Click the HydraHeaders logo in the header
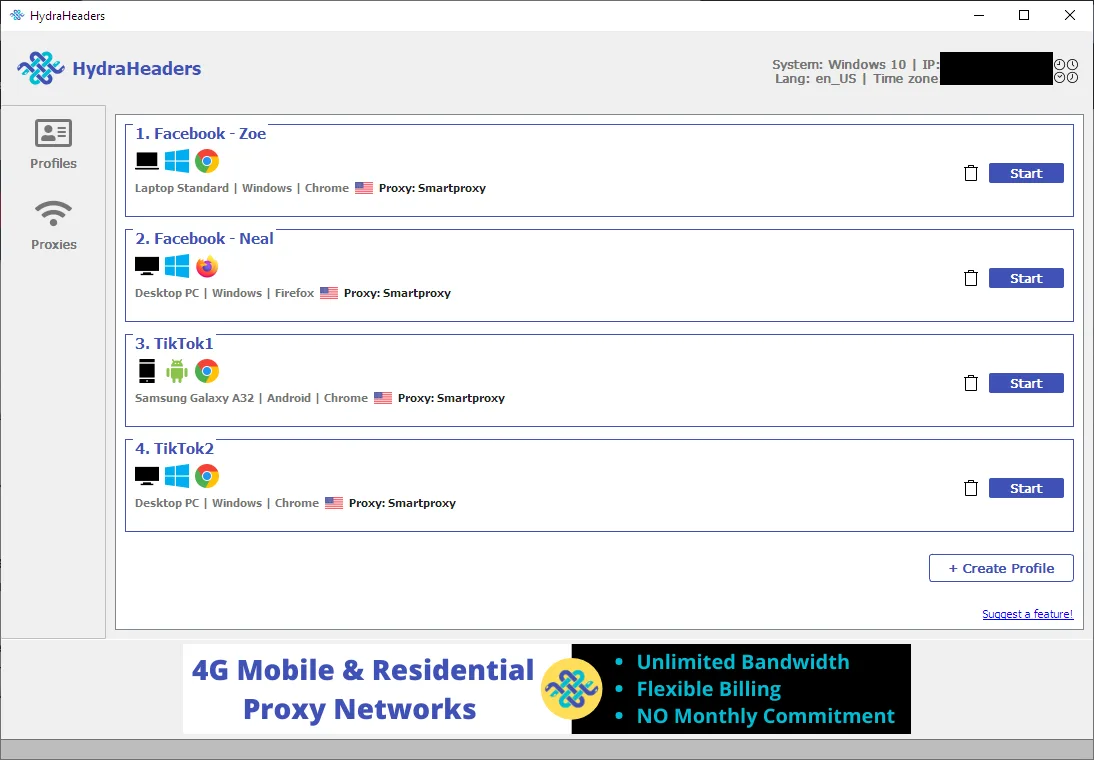1094x760 pixels. pos(40,68)
